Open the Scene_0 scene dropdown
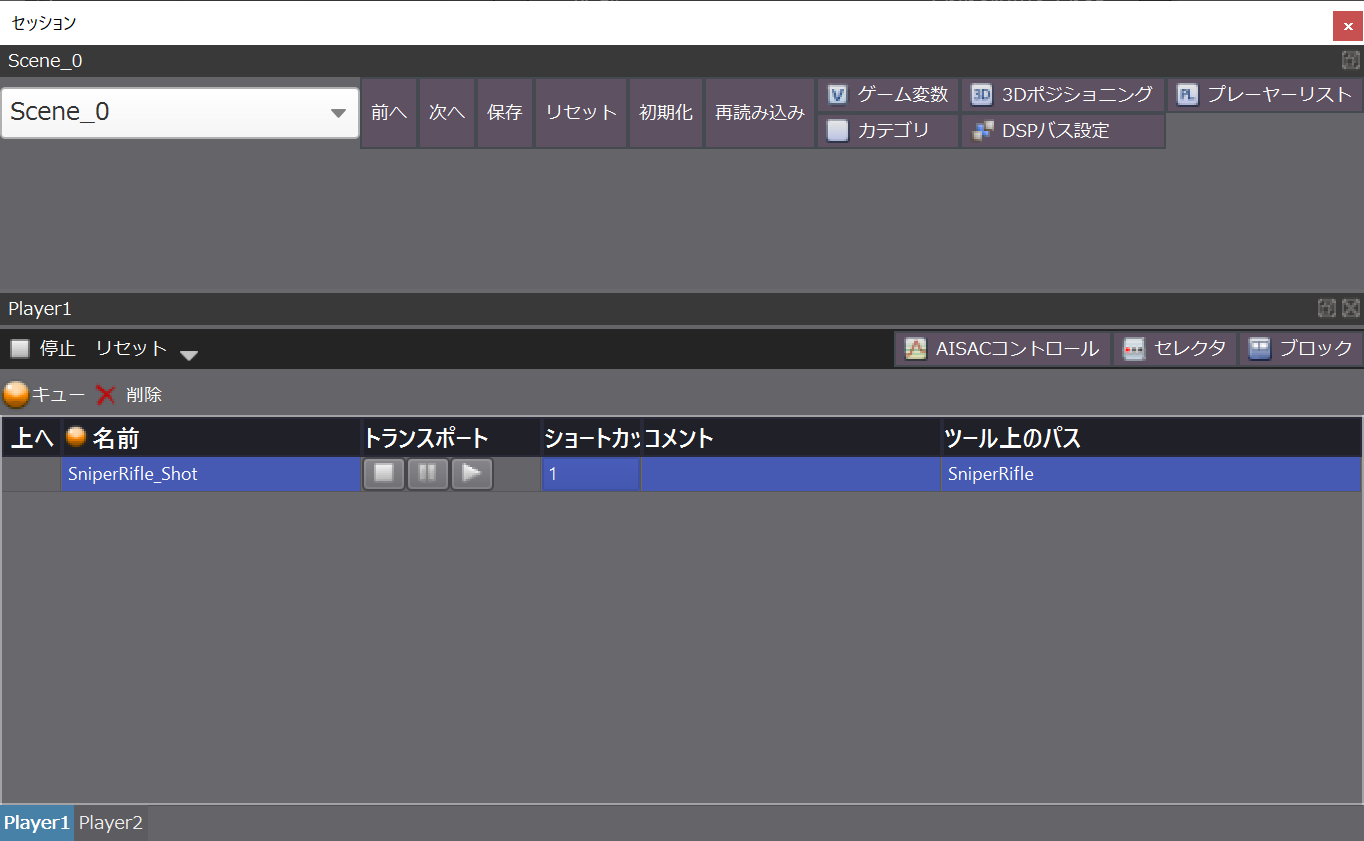 click(180, 113)
